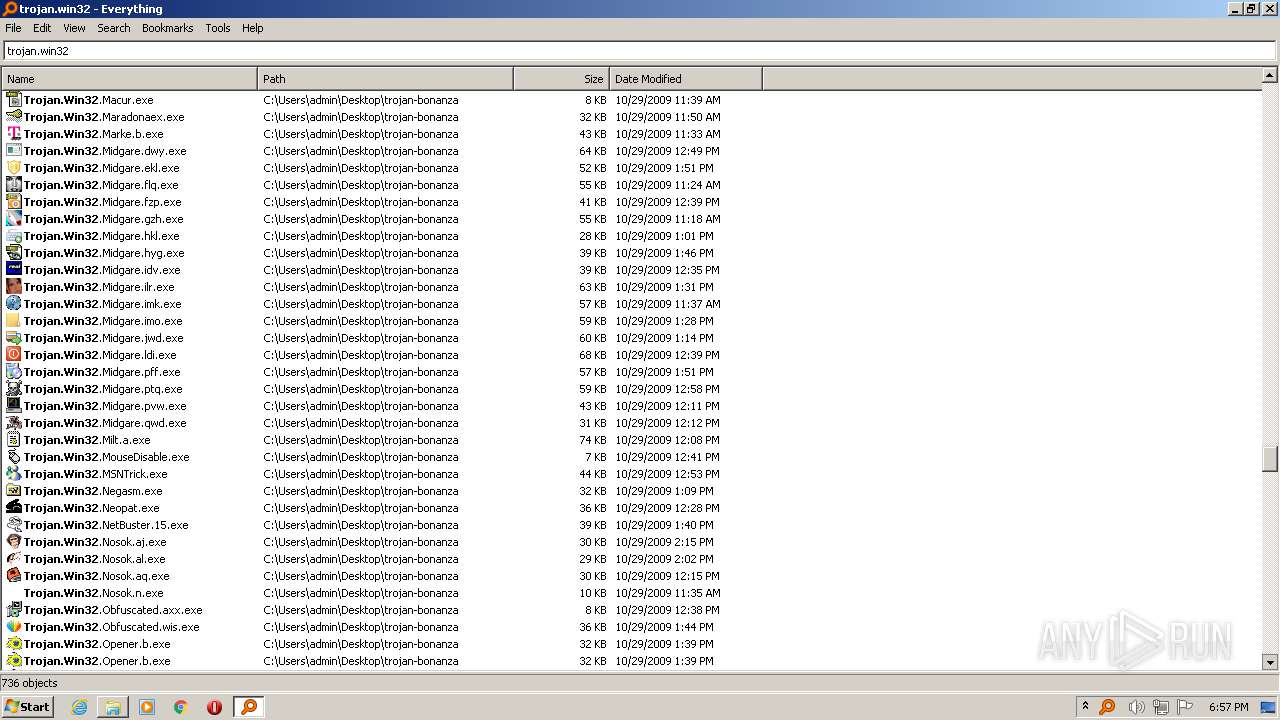Select Trojan.Win32.Midgare.qwd.exe file name

click(x=105, y=423)
